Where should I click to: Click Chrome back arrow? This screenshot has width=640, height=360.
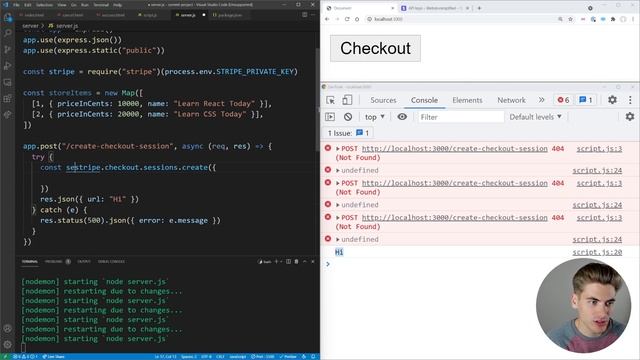327,19
